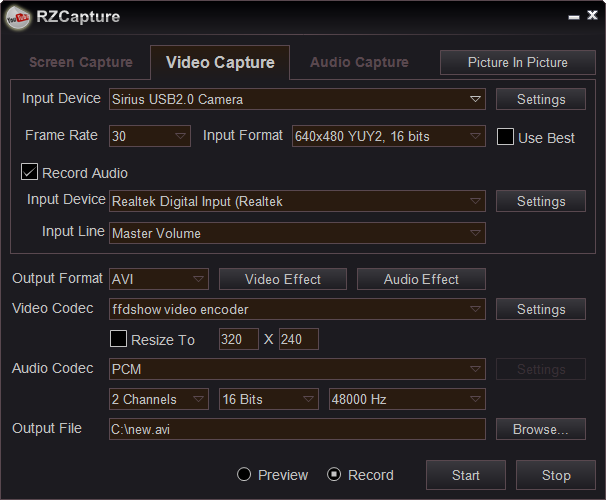This screenshot has height=500, width=606.
Task: Close the RZCapture window
Action: click(592, 15)
